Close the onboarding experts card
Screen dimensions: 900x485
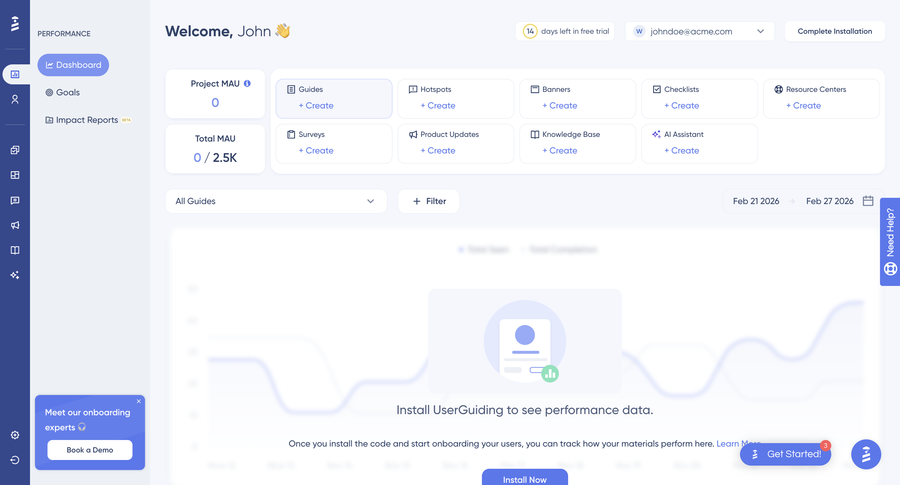(x=138, y=401)
